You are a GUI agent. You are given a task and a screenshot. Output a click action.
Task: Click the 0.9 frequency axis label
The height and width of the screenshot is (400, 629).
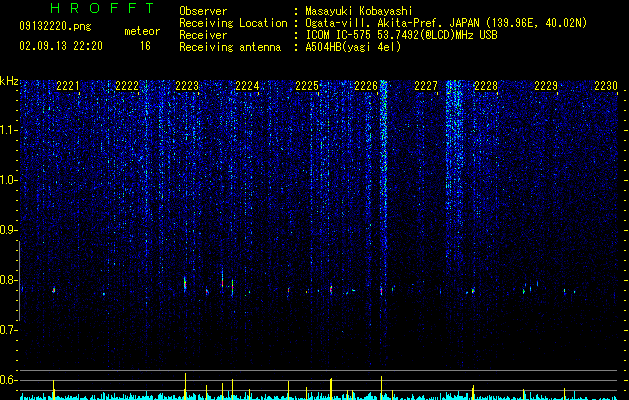point(9,230)
